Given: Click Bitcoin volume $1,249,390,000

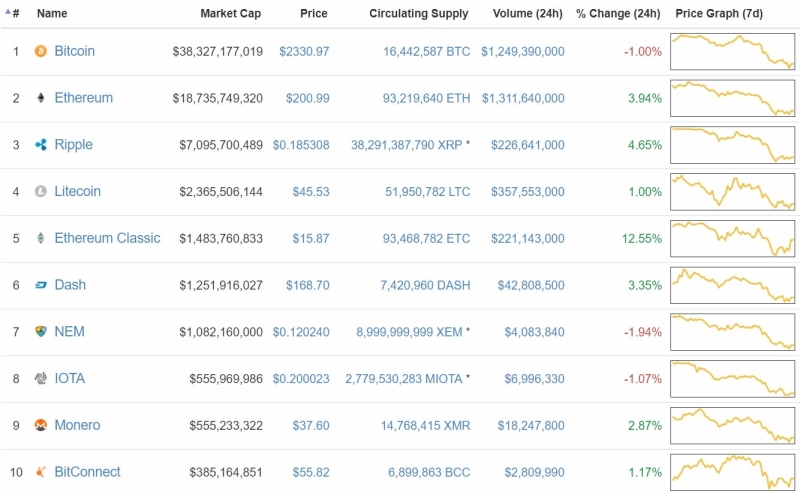Looking at the screenshot, I should (523, 52).
